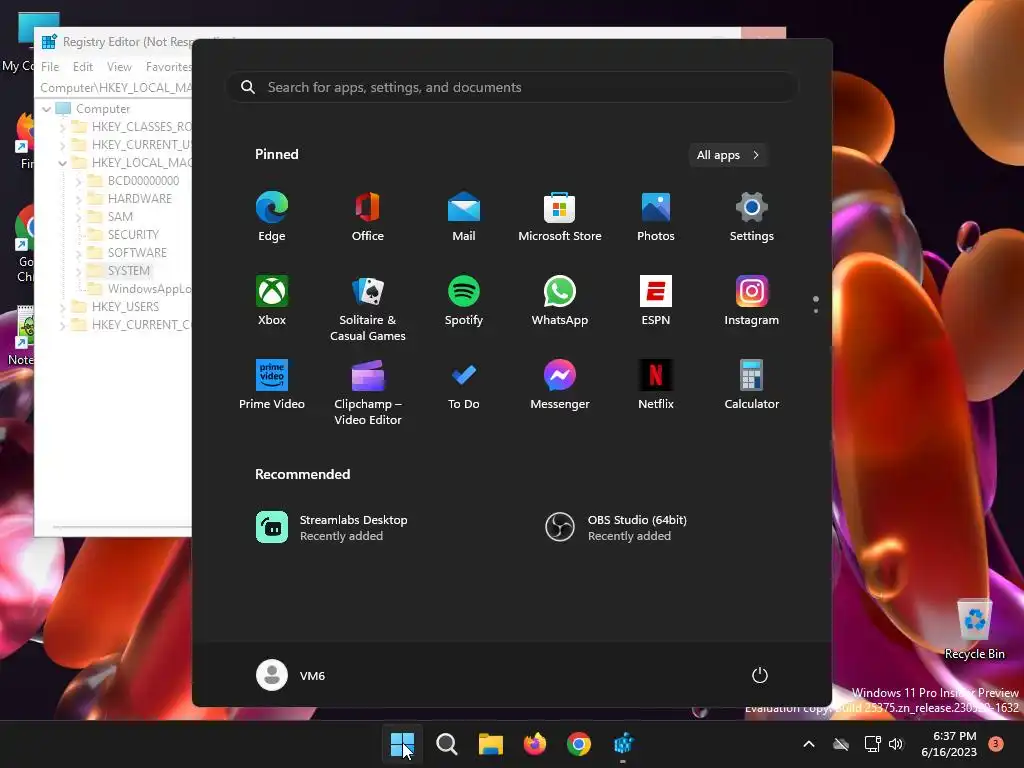
Task: Select the SYSTEM registry key
Action: (x=129, y=271)
